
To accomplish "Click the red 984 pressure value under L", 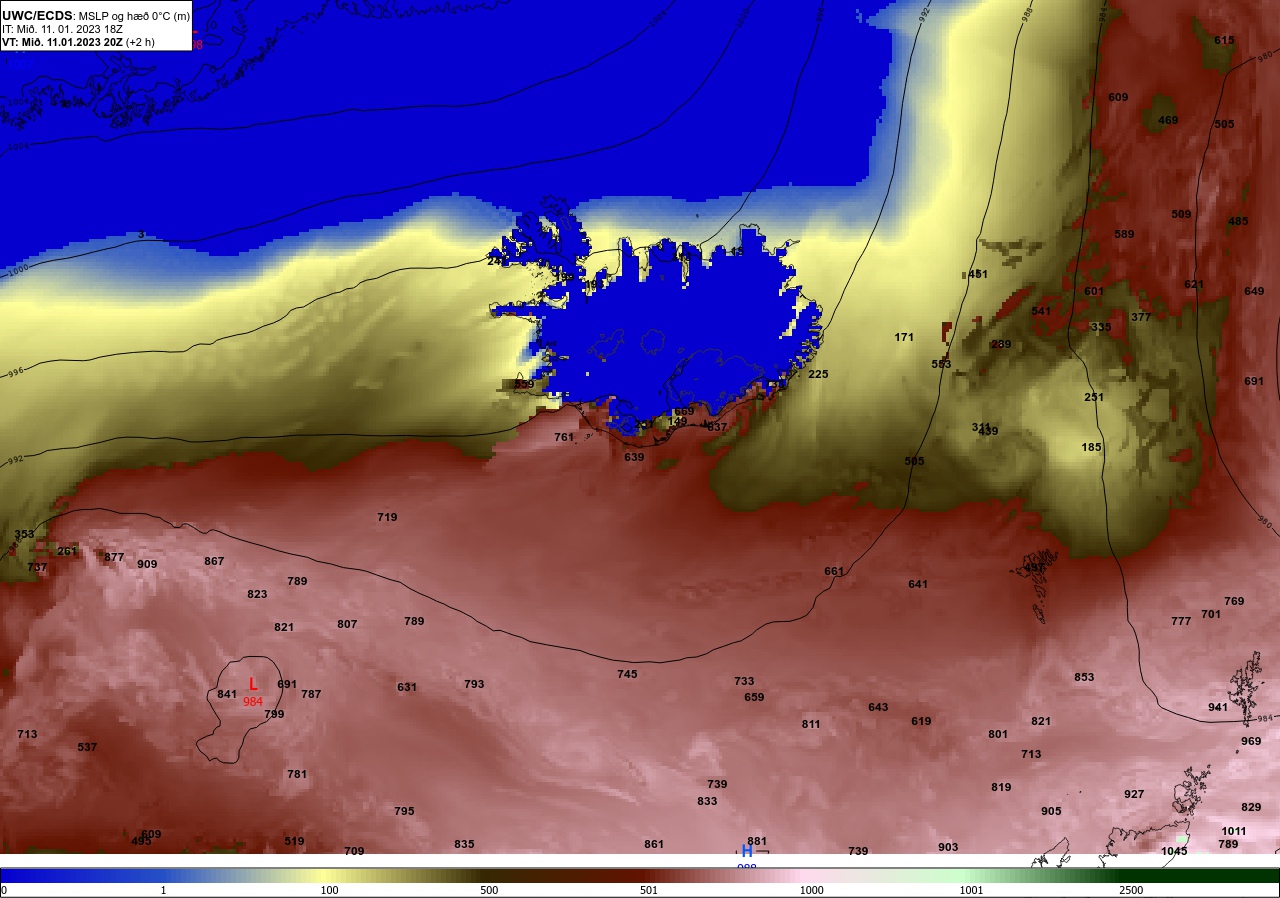I will tap(253, 702).
